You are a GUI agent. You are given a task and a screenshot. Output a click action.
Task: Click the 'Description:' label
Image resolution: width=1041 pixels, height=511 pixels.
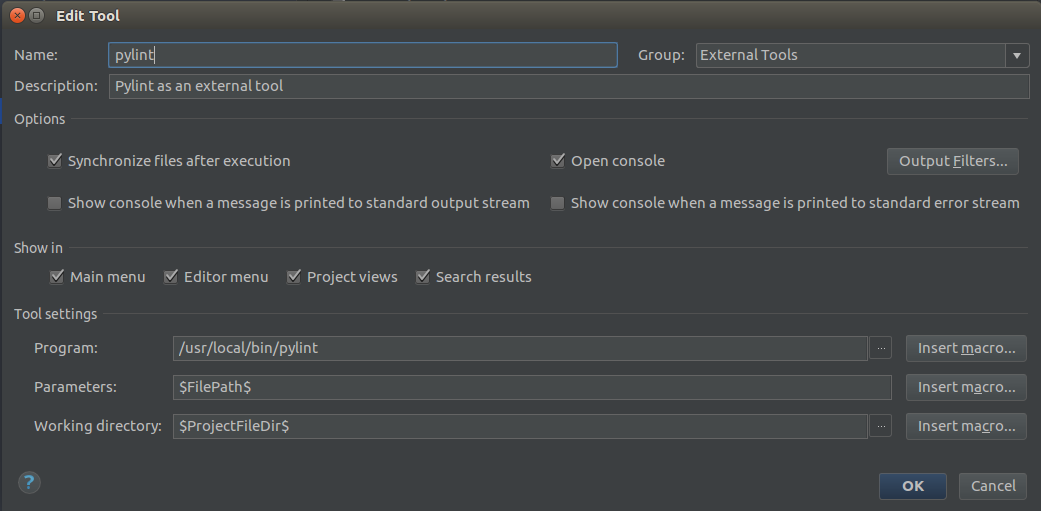point(56,86)
